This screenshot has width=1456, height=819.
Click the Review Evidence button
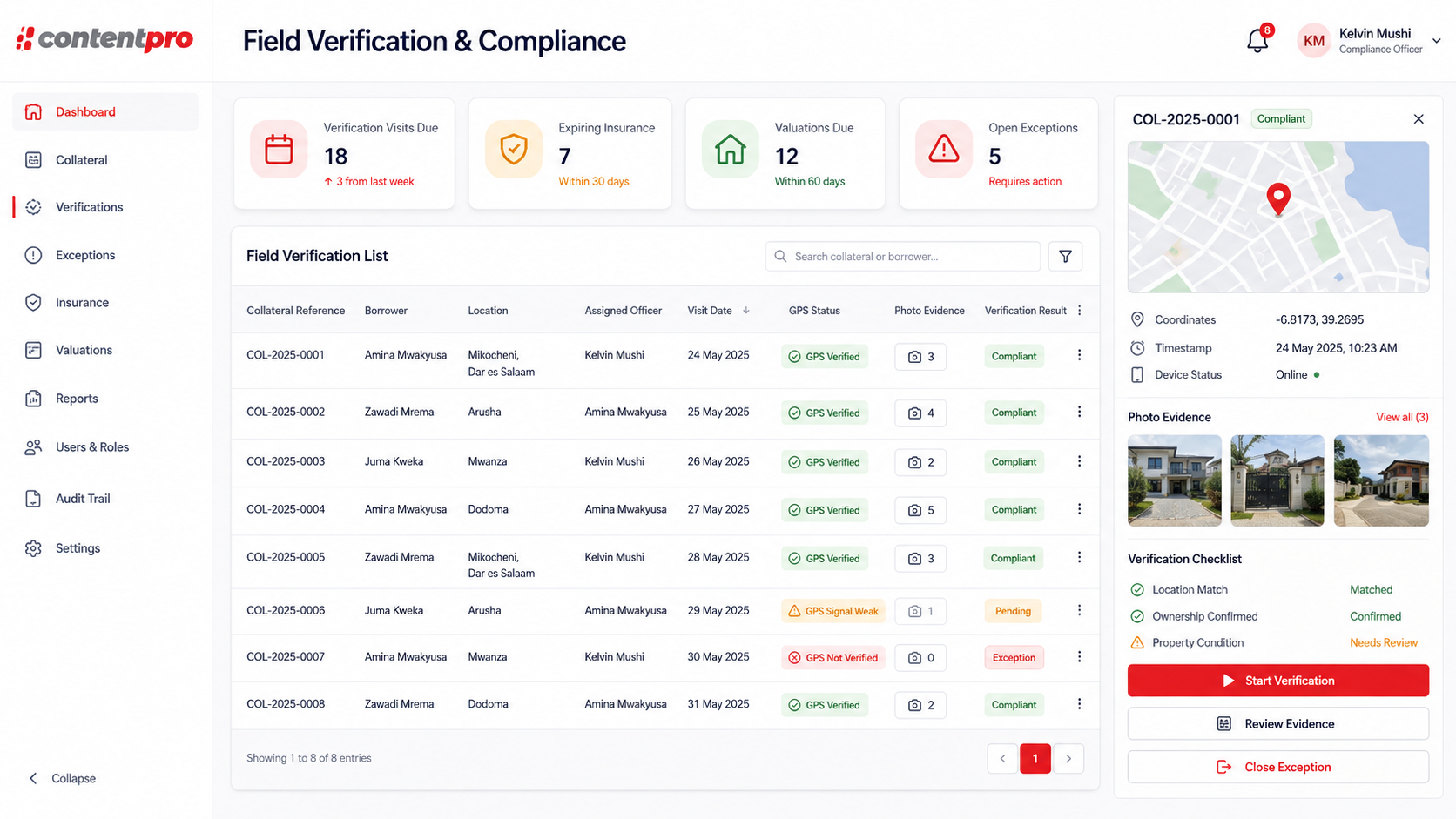click(1278, 724)
